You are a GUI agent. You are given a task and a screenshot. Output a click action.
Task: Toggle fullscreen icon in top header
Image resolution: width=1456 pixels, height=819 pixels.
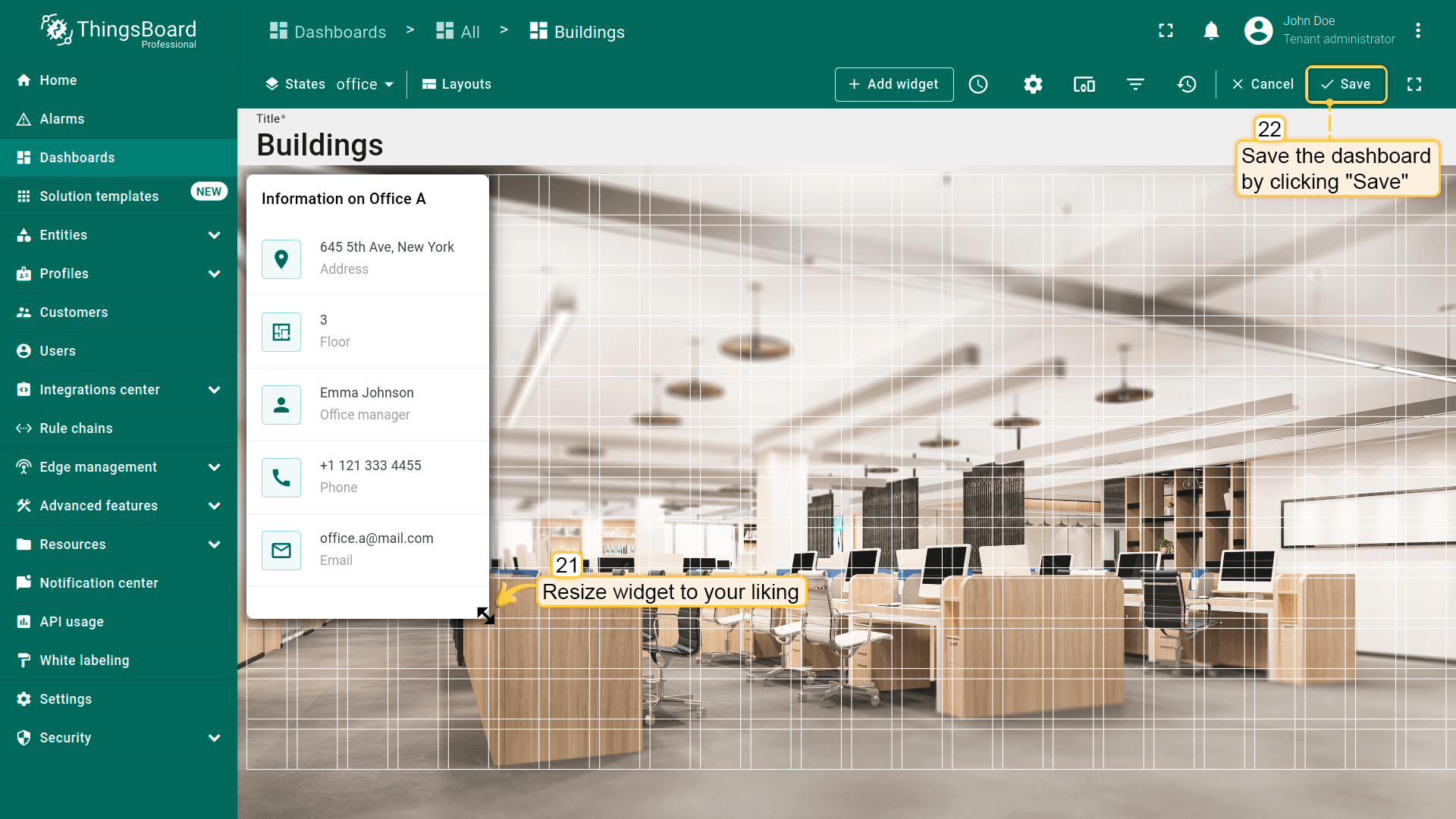pyautogui.click(x=1166, y=30)
